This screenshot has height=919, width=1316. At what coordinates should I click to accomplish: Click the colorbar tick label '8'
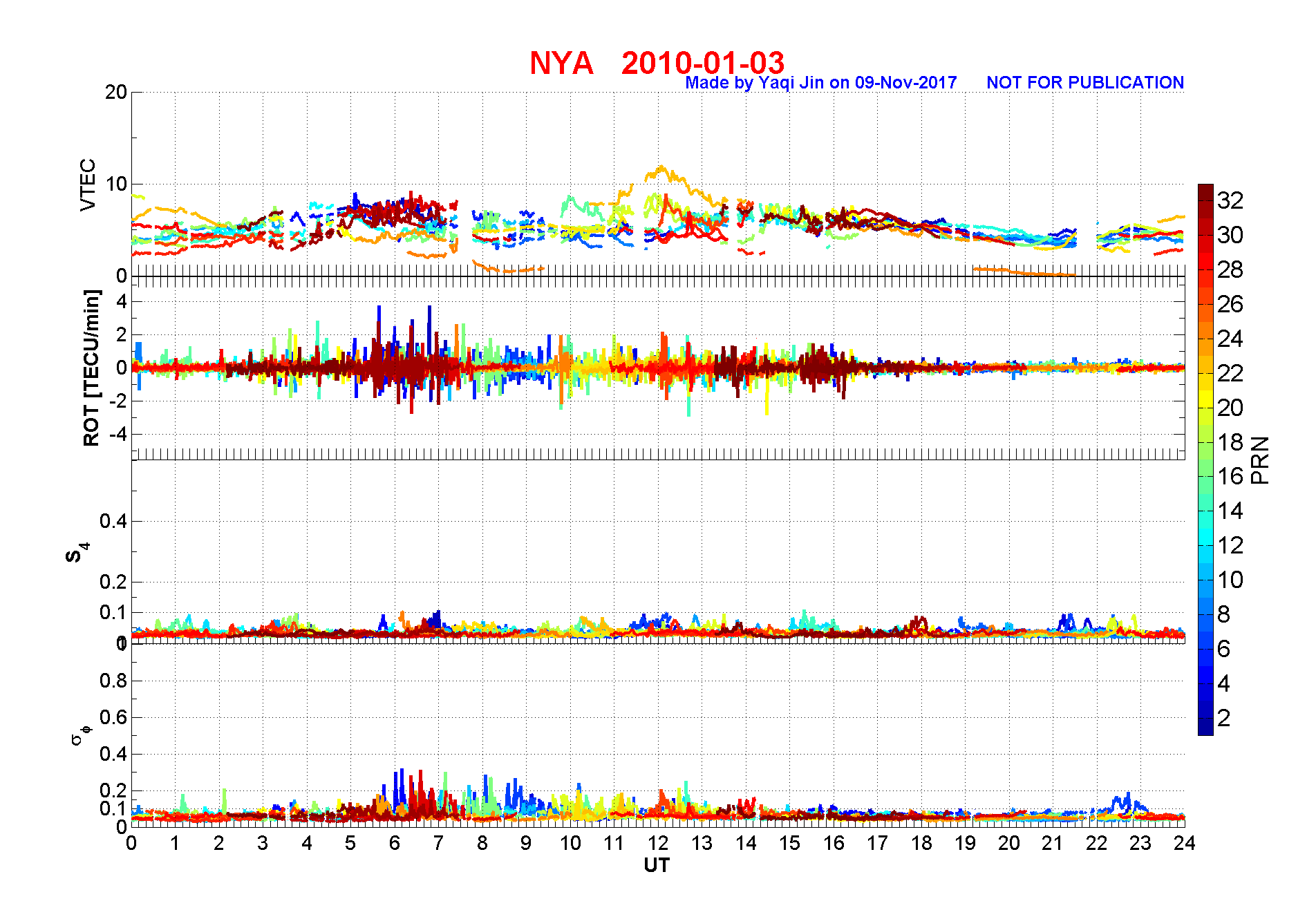[x=1224, y=614]
